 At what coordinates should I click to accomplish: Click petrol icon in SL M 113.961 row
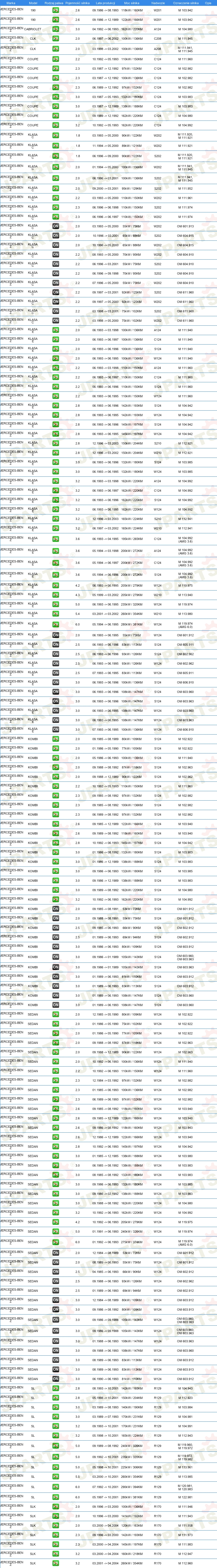coord(55,1467)
